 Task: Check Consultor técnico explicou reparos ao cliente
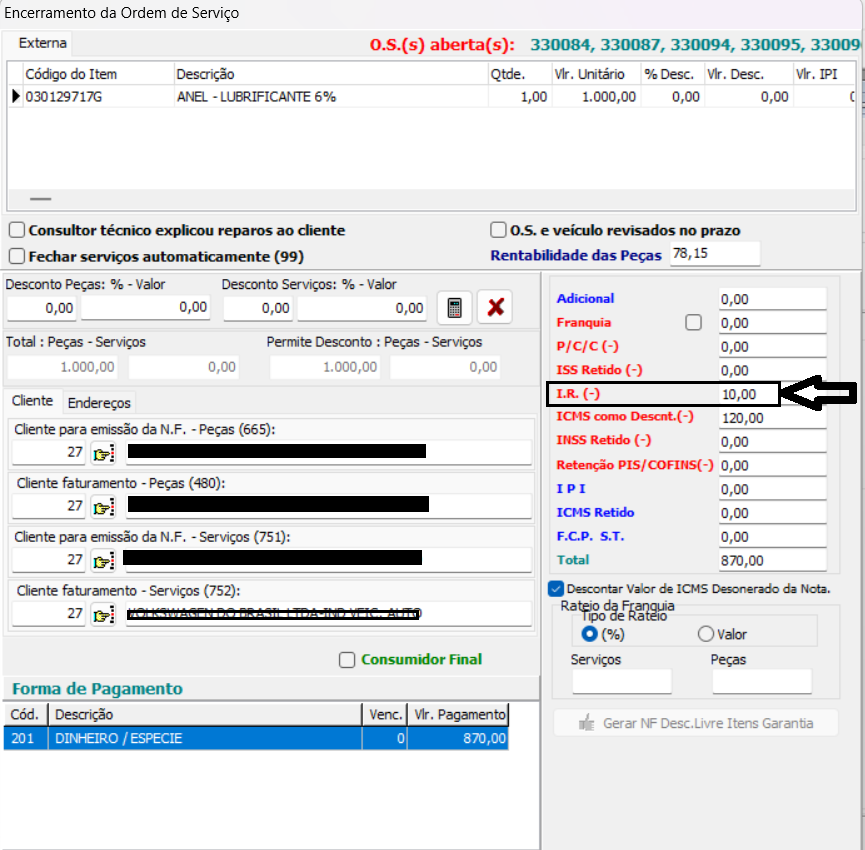coord(17,230)
